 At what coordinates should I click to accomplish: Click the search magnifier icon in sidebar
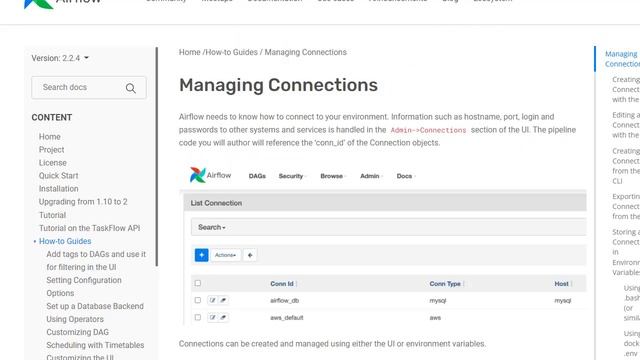coord(131,88)
